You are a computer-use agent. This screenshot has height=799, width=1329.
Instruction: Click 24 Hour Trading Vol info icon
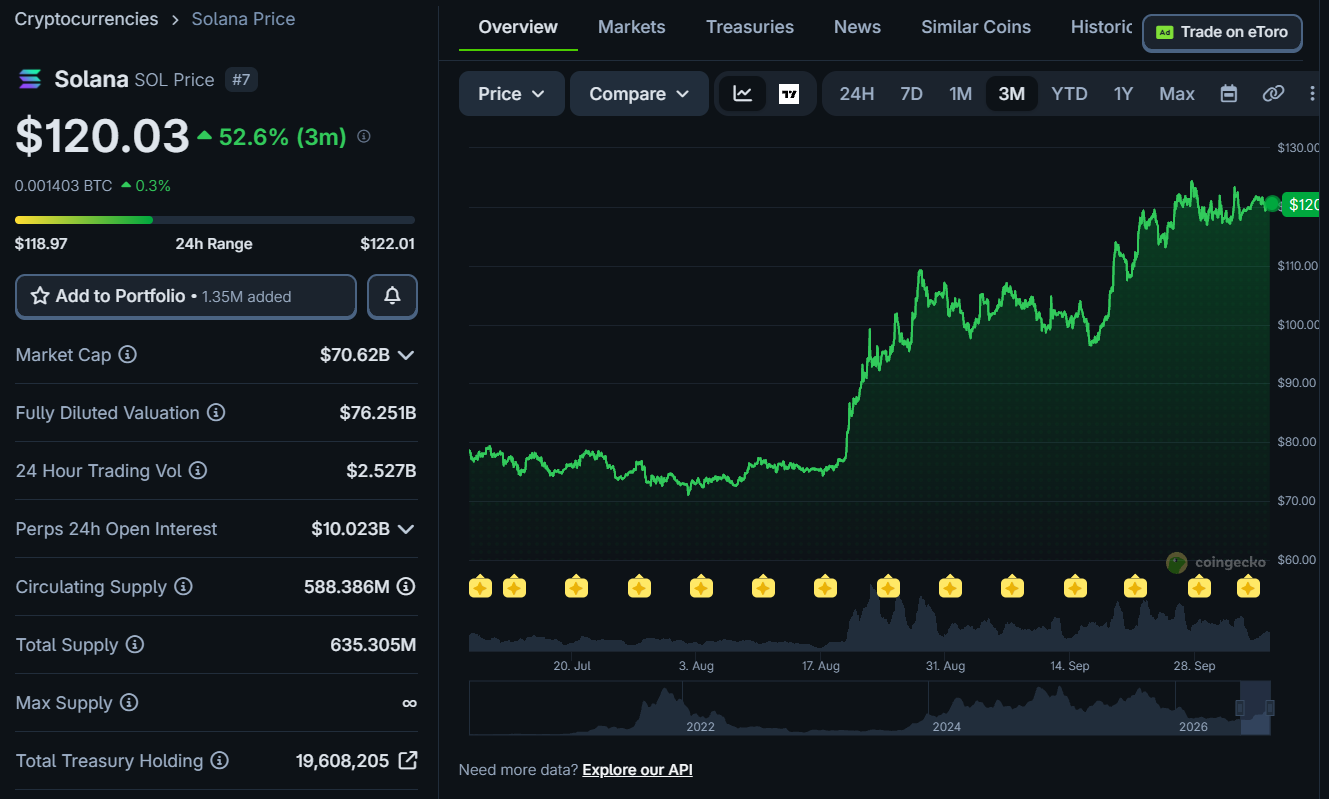[x=198, y=470]
